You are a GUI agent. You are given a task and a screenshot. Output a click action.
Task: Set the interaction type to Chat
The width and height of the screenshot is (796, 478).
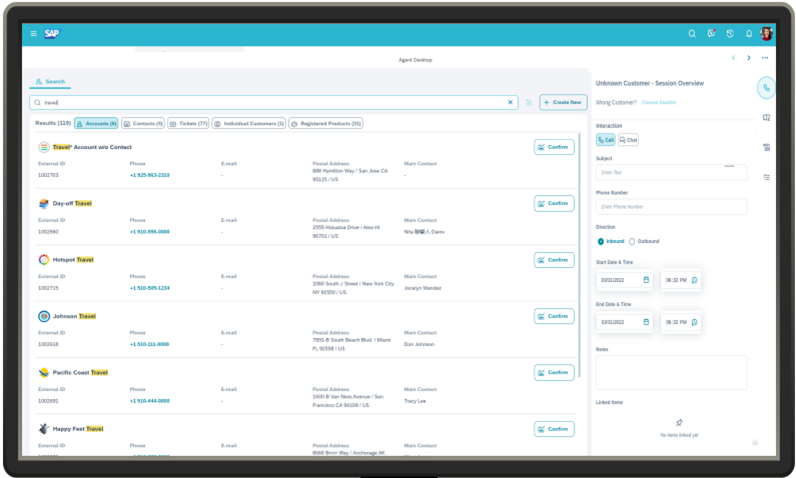(x=628, y=140)
